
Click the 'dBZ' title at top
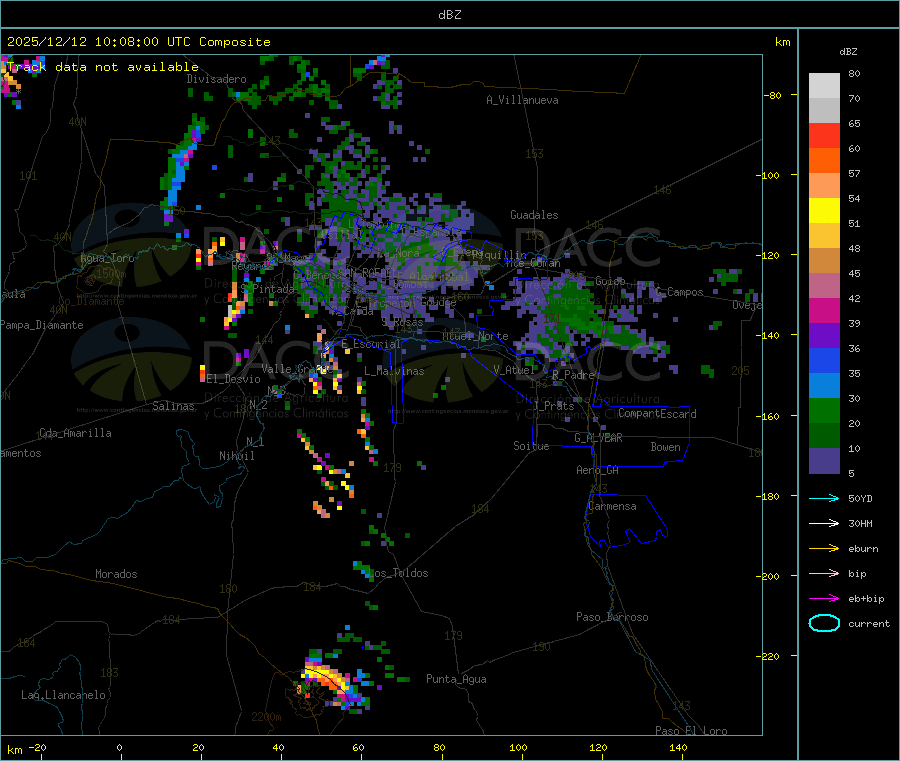[x=449, y=15]
